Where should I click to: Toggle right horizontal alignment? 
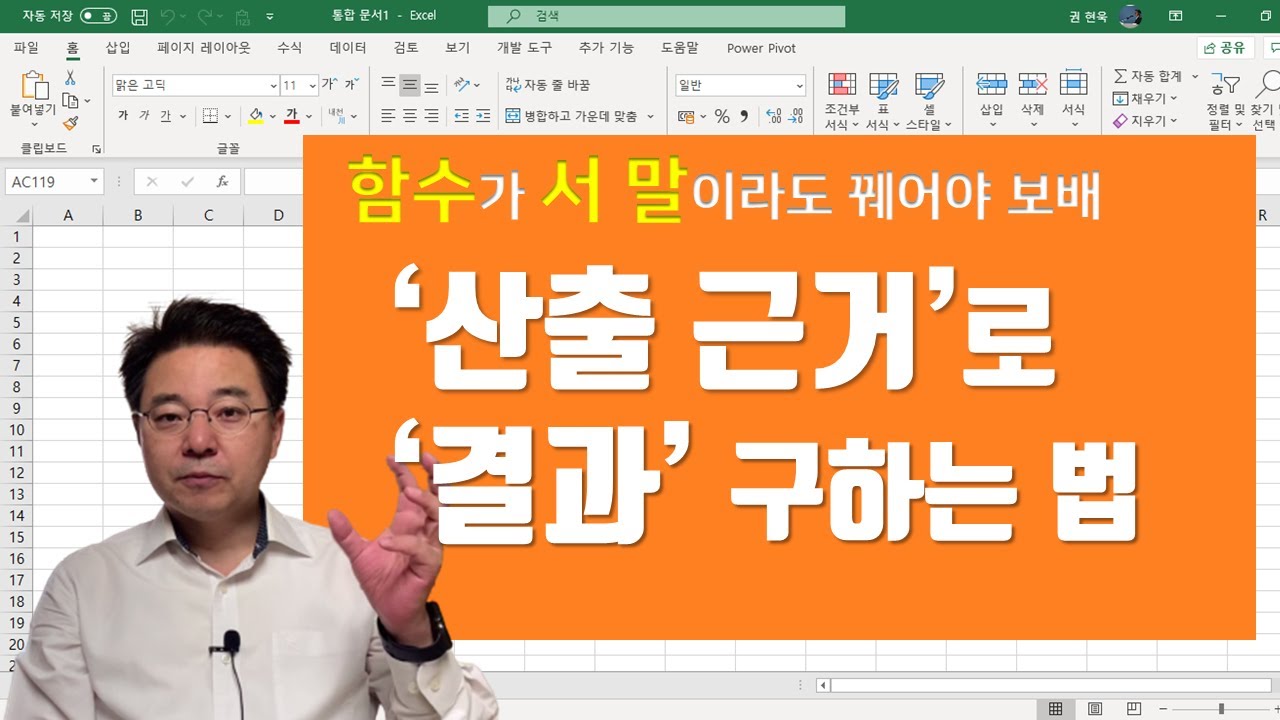tap(432, 116)
